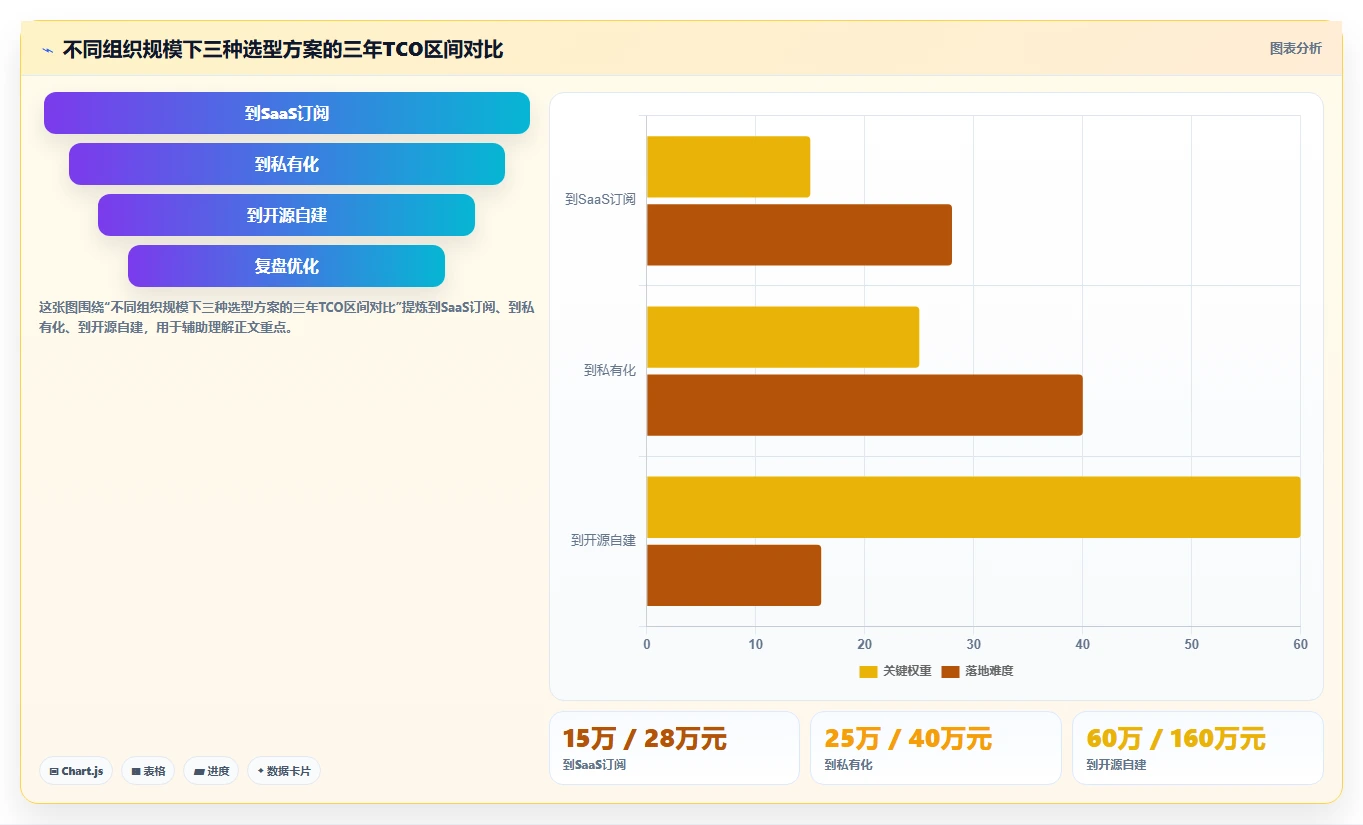Click the 图表分析 label in header
This screenshot has height=825, width=1363.
[x=1295, y=48]
